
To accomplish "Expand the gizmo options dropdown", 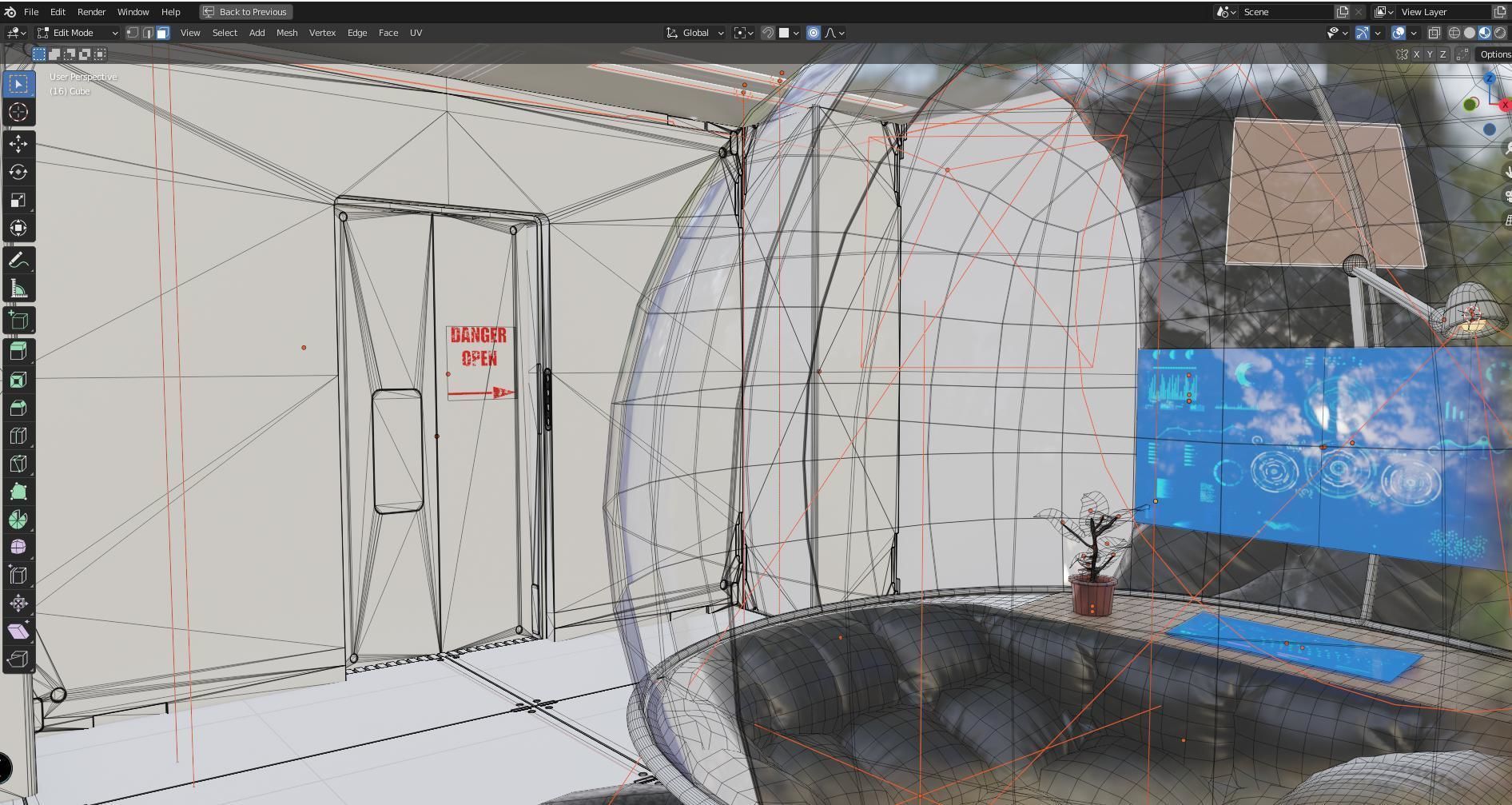I will pos(1378,33).
